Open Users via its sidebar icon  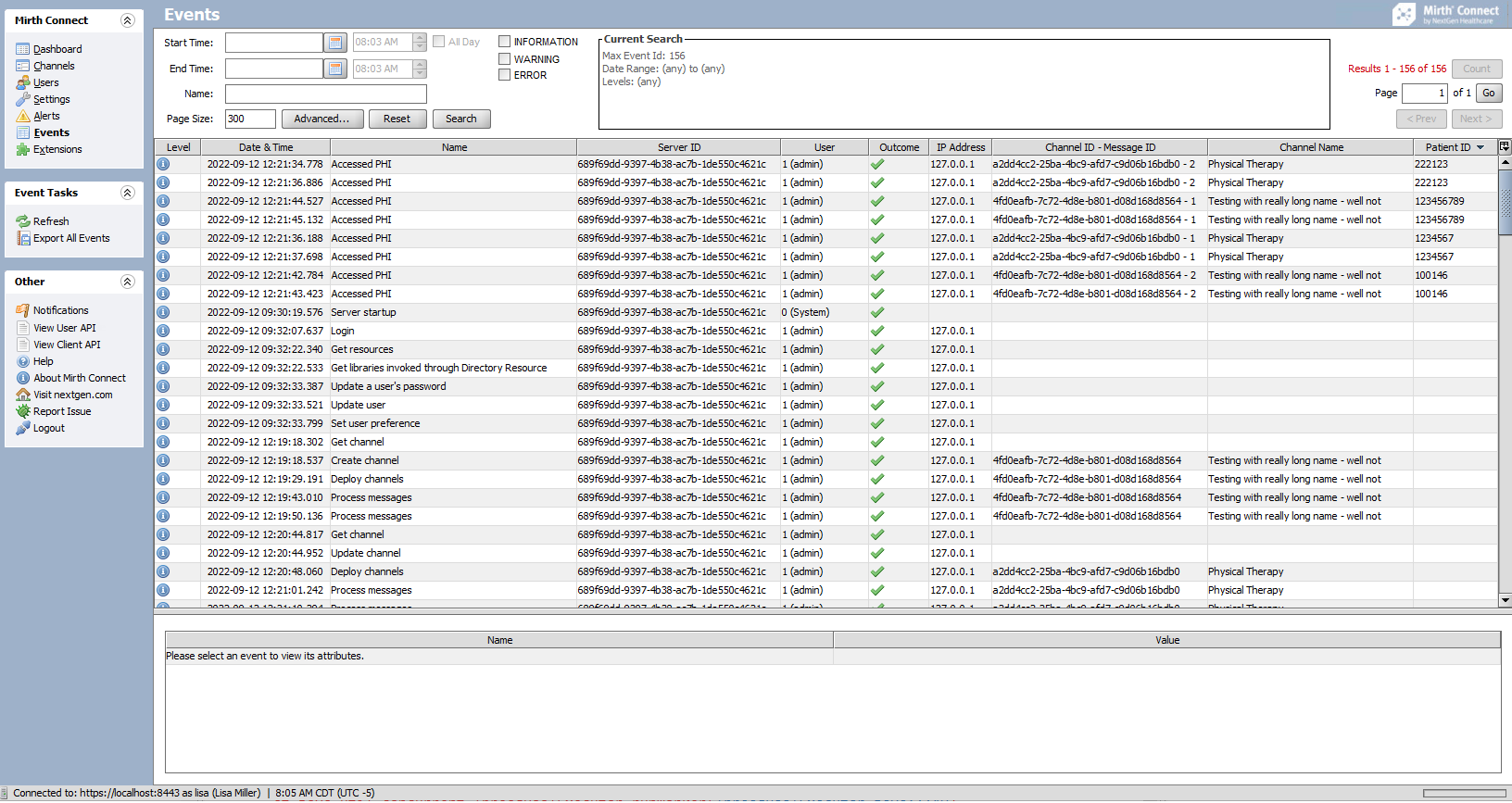(x=23, y=82)
